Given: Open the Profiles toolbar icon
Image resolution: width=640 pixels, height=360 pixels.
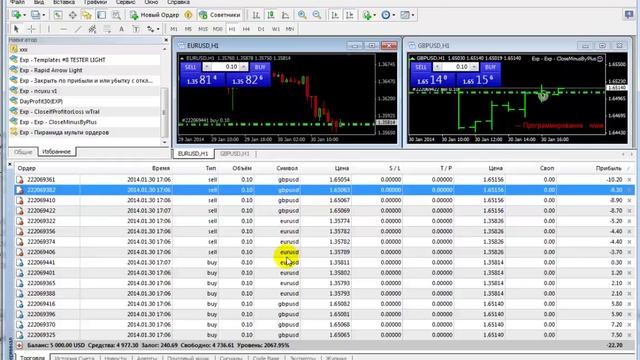Looking at the screenshot, I should [36, 15].
